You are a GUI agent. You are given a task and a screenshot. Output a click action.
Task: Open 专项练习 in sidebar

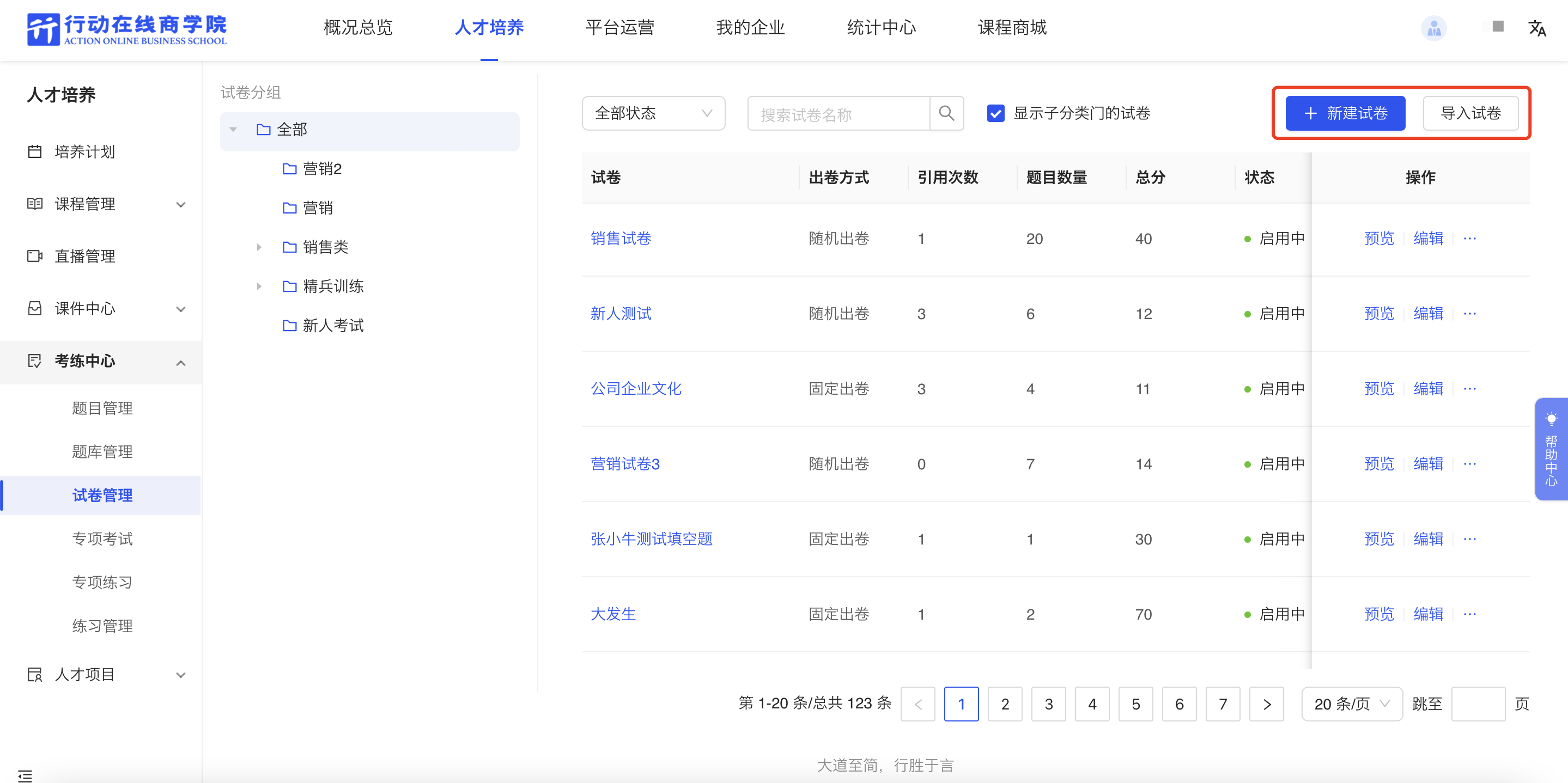(x=102, y=582)
